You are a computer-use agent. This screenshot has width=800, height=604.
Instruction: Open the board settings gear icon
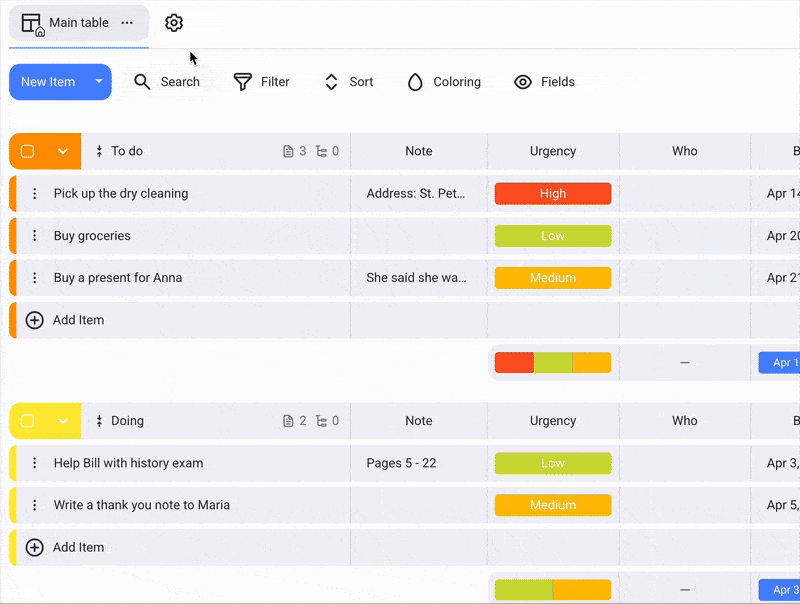[x=174, y=23]
